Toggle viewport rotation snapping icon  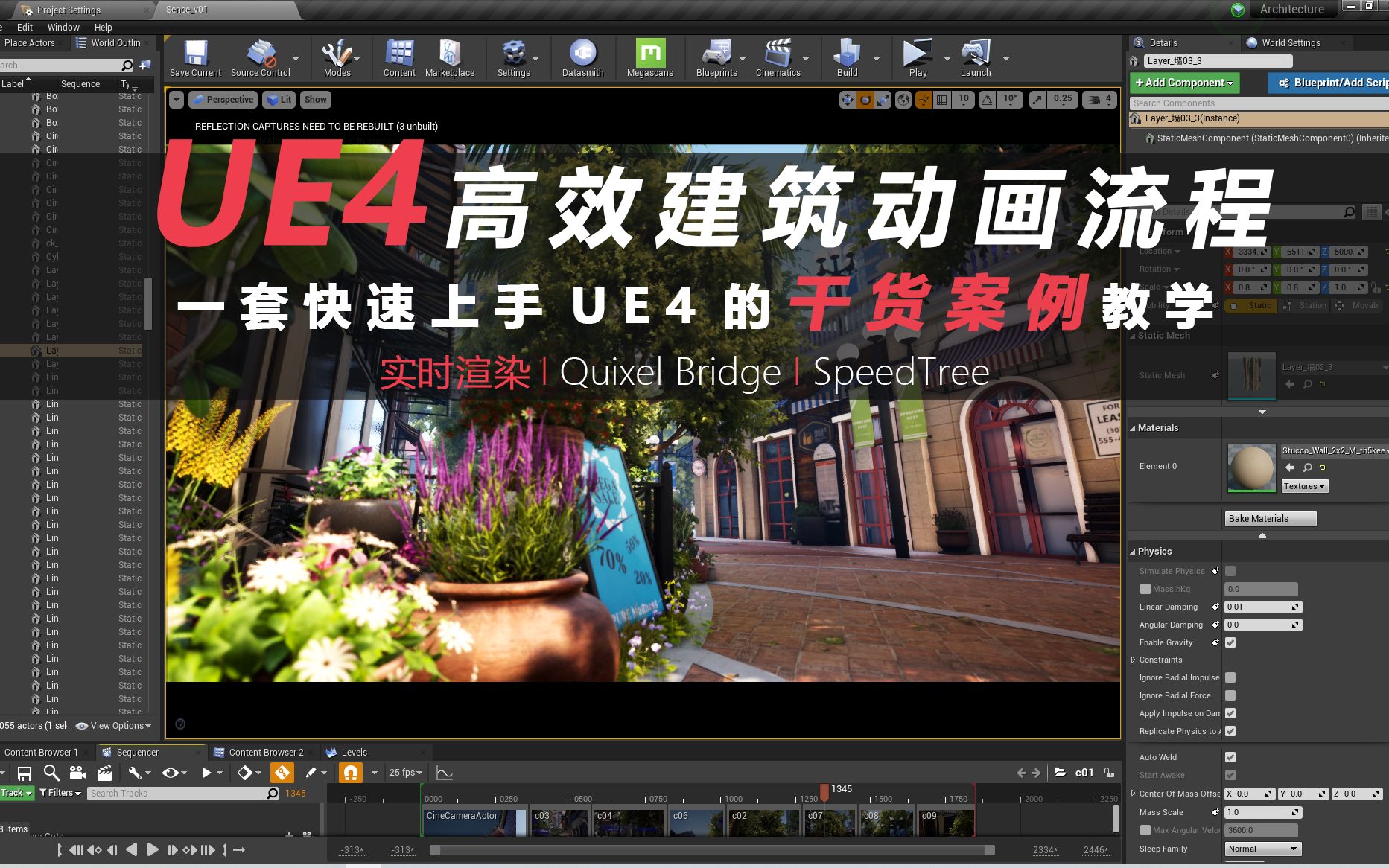pos(988,100)
